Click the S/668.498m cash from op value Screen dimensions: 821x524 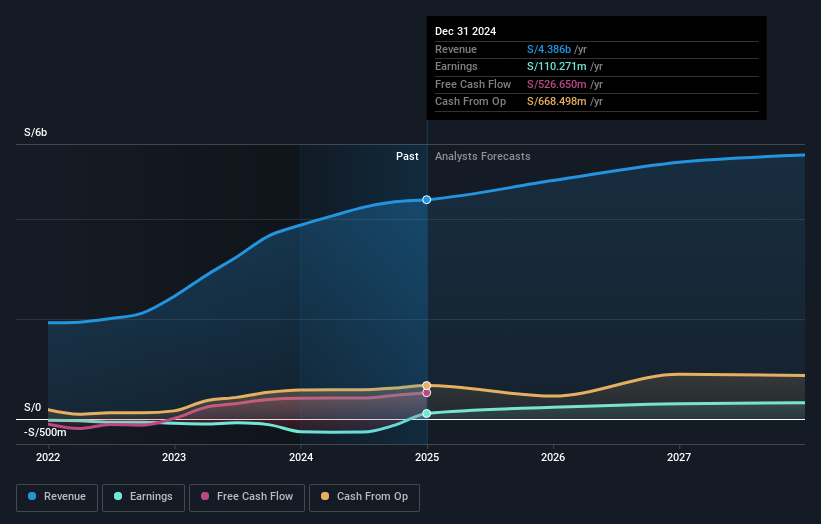pos(557,102)
